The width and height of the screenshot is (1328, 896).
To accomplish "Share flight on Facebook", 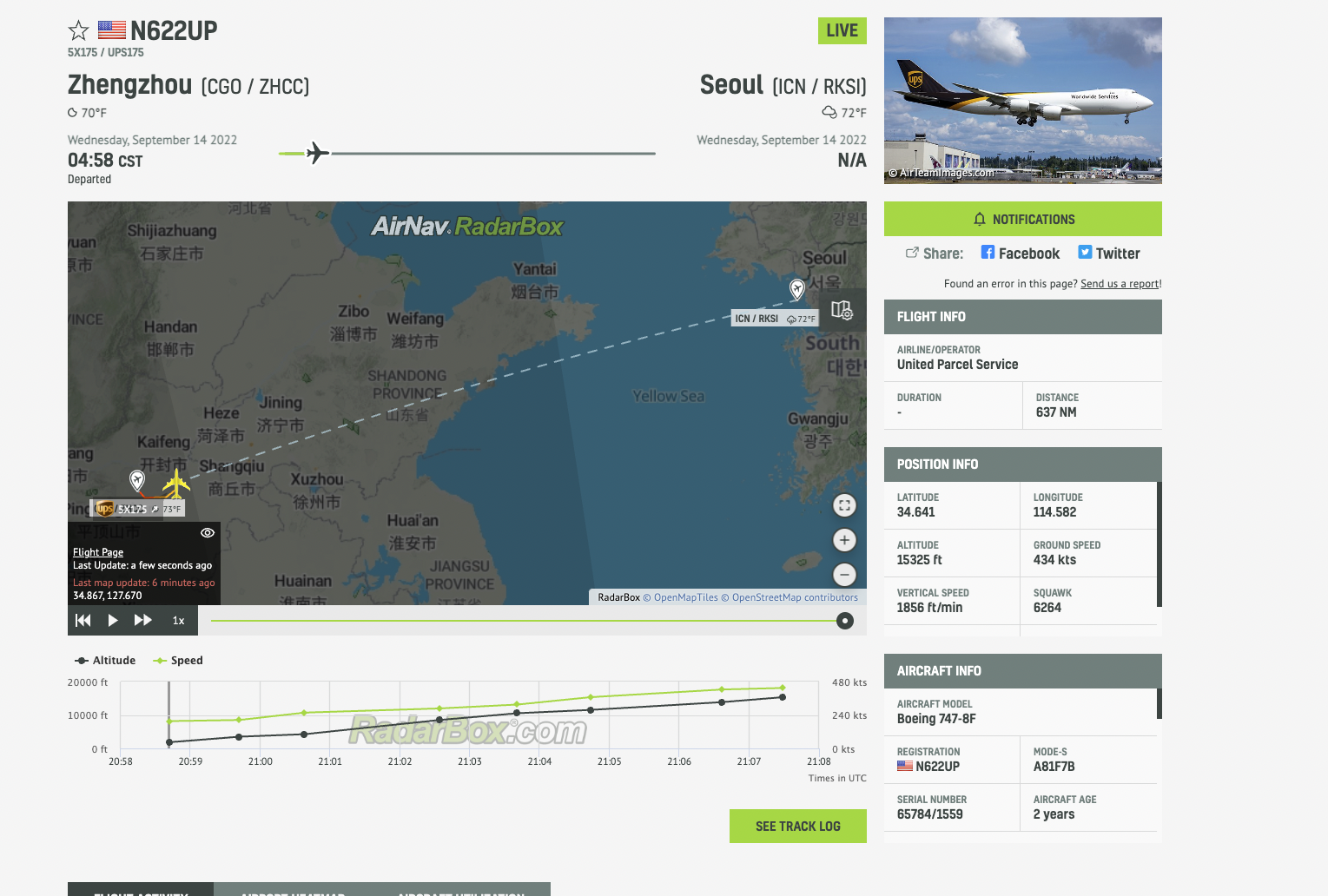I will (x=1021, y=254).
